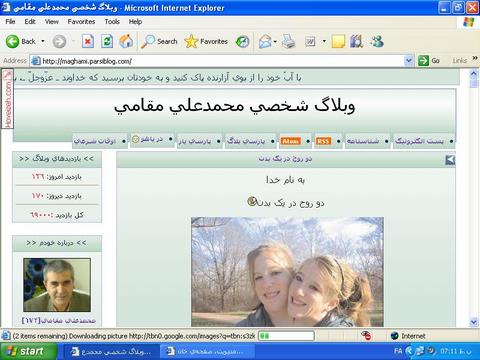The image size is (480, 360).
Task: Expand the Back button history dropdown arrow
Action: click(x=43, y=41)
